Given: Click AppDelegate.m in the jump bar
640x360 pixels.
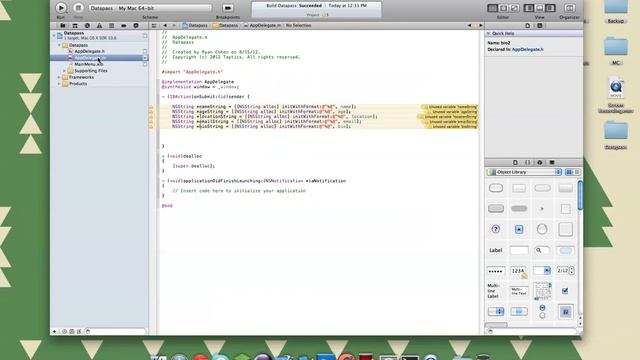Looking at the screenshot, I should [x=262, y=25].
